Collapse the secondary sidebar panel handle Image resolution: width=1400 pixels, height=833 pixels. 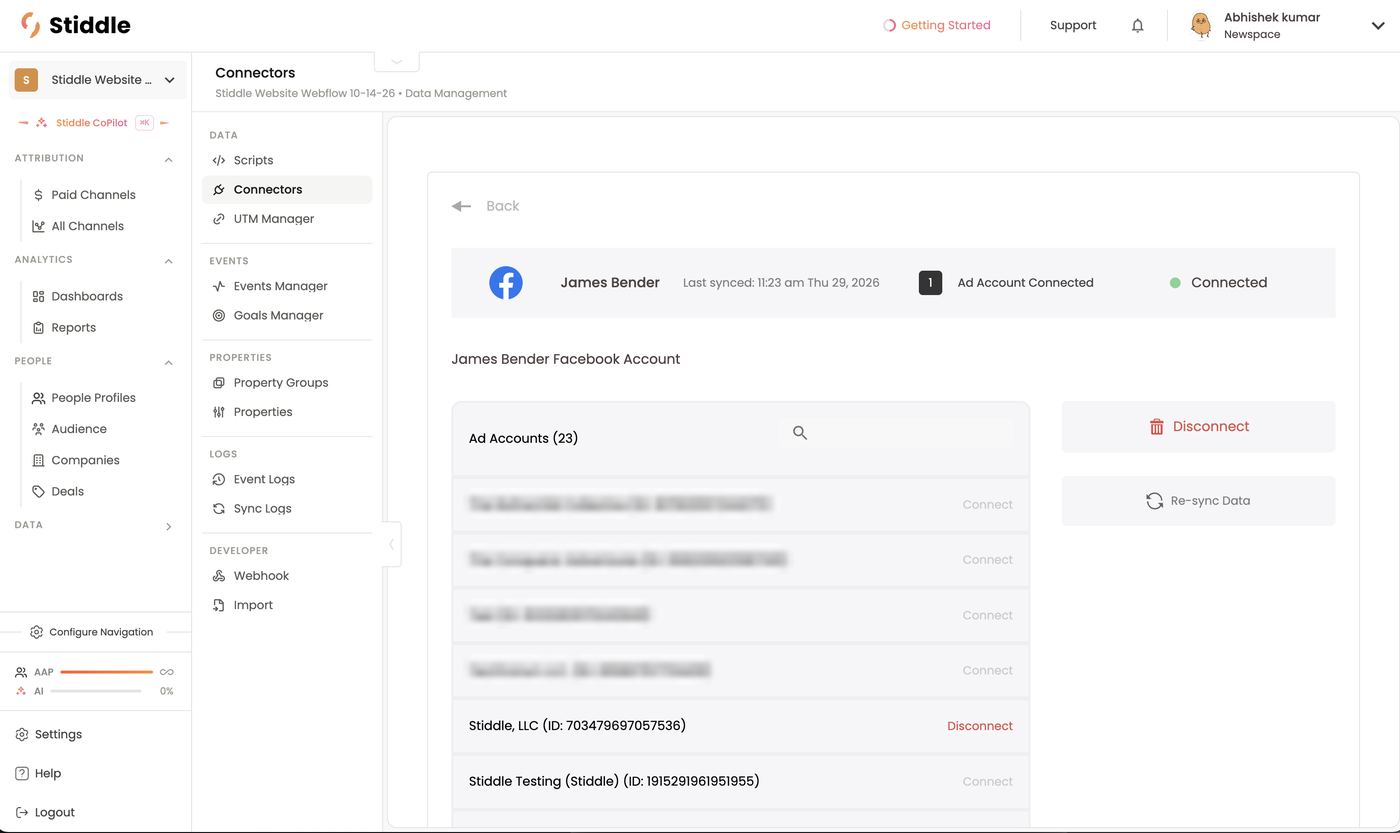(x=392, y=545)
